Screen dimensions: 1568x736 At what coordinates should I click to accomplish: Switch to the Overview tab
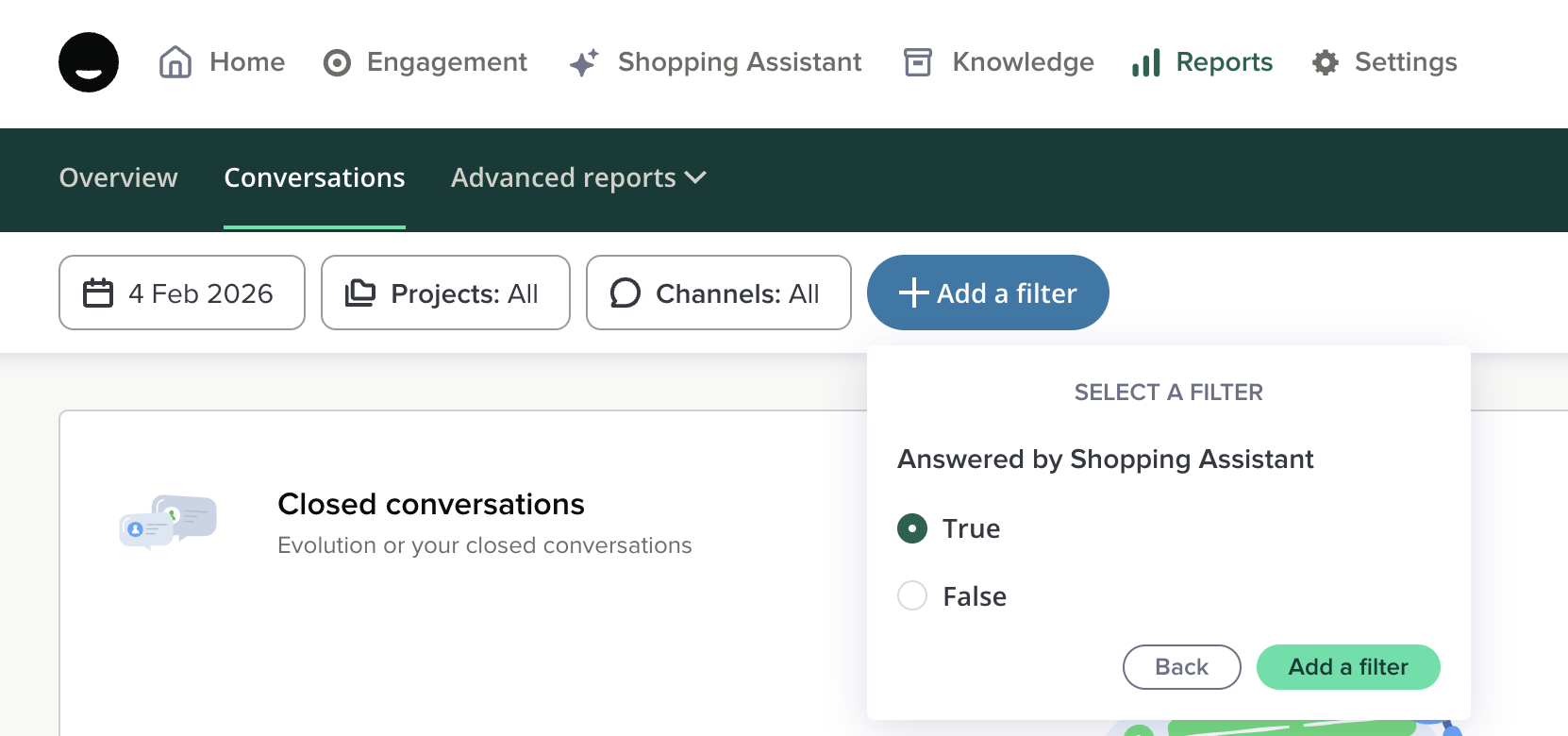(x=118, y=178)
